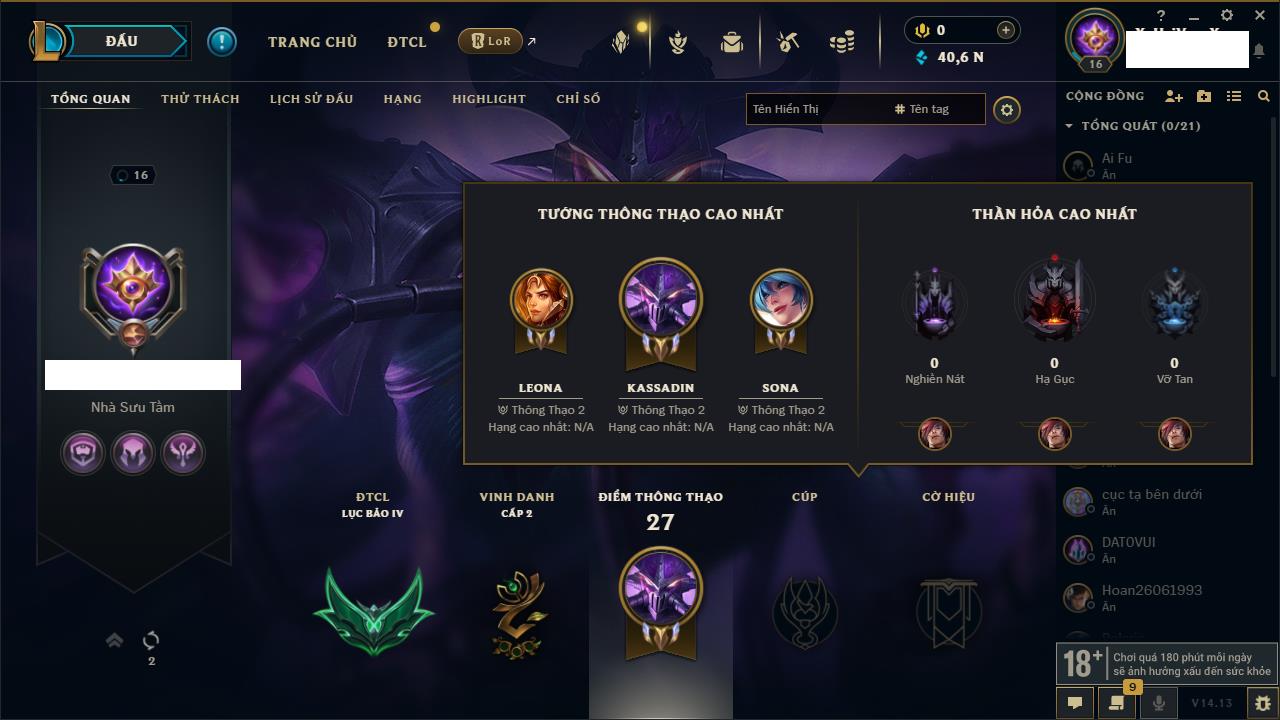Image resolution: width=1280 pixels, height=720 pixels.
Task: Open the TRANG CHỦ menu
Action: tap(312, 42)
